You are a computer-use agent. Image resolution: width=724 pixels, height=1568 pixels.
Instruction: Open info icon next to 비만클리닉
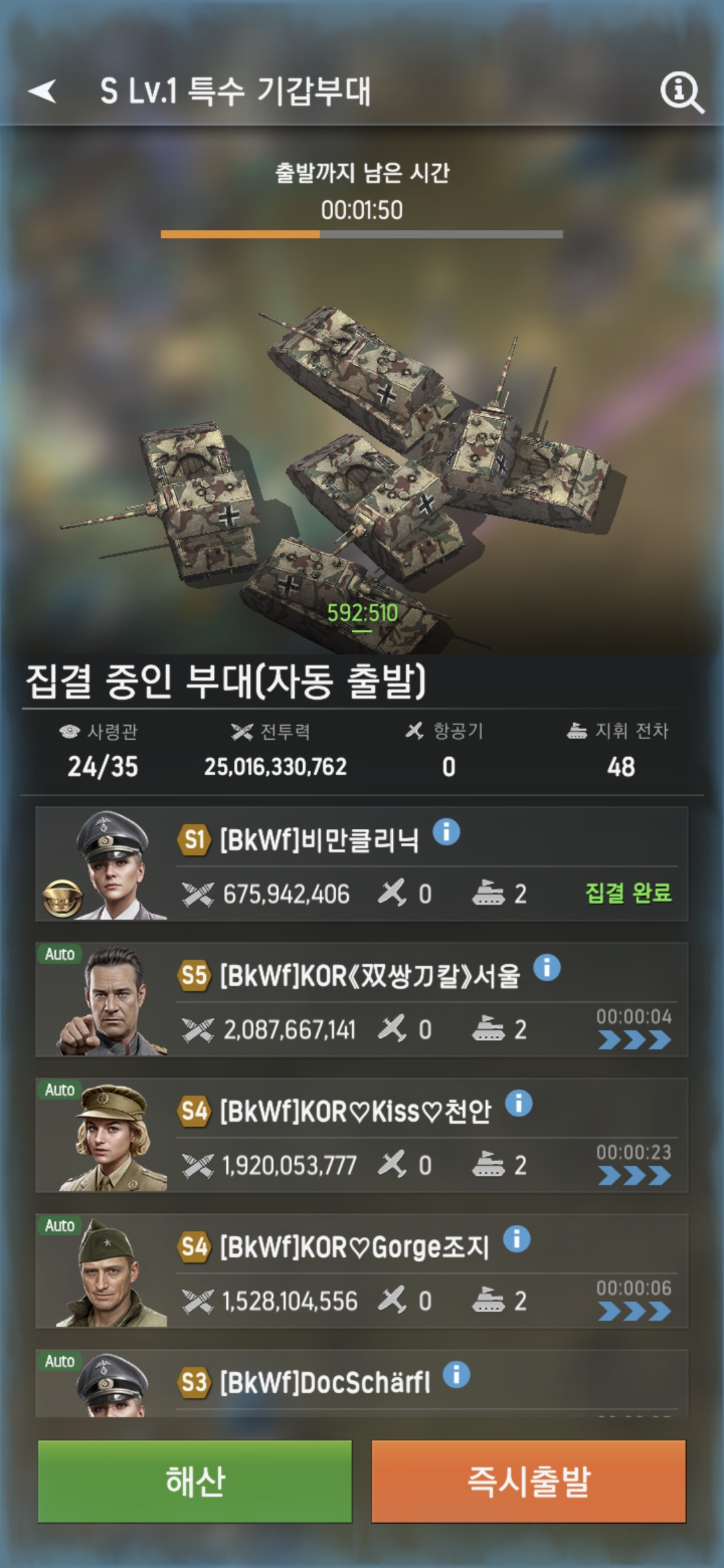[446, 832]
